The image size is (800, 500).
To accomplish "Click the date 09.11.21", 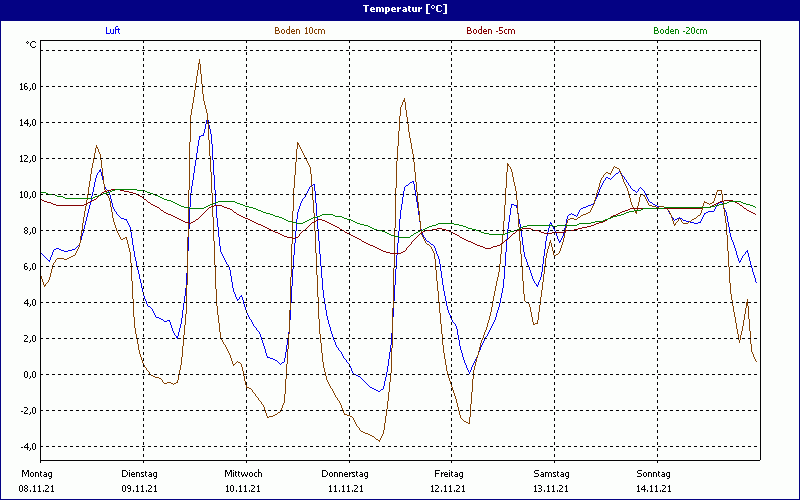I will [x=139, y=489].
